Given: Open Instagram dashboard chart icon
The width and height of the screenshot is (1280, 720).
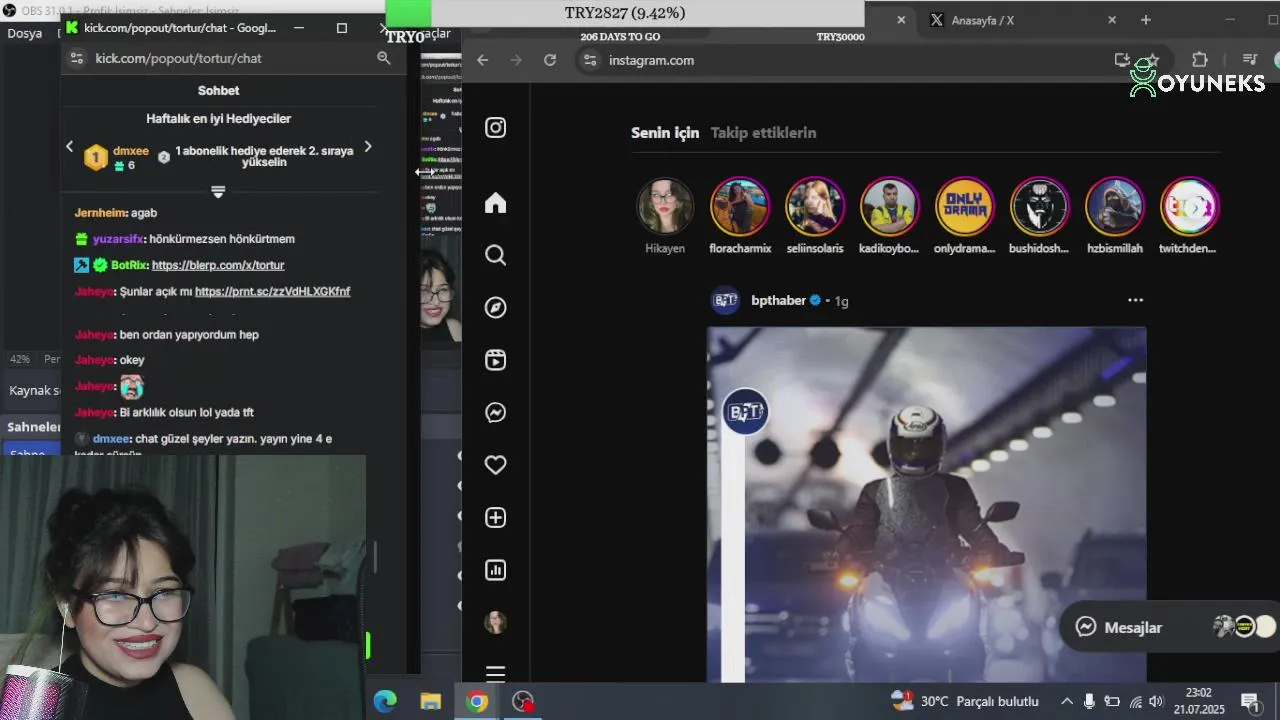Looking at the screenshot, I should pos(495,570).
